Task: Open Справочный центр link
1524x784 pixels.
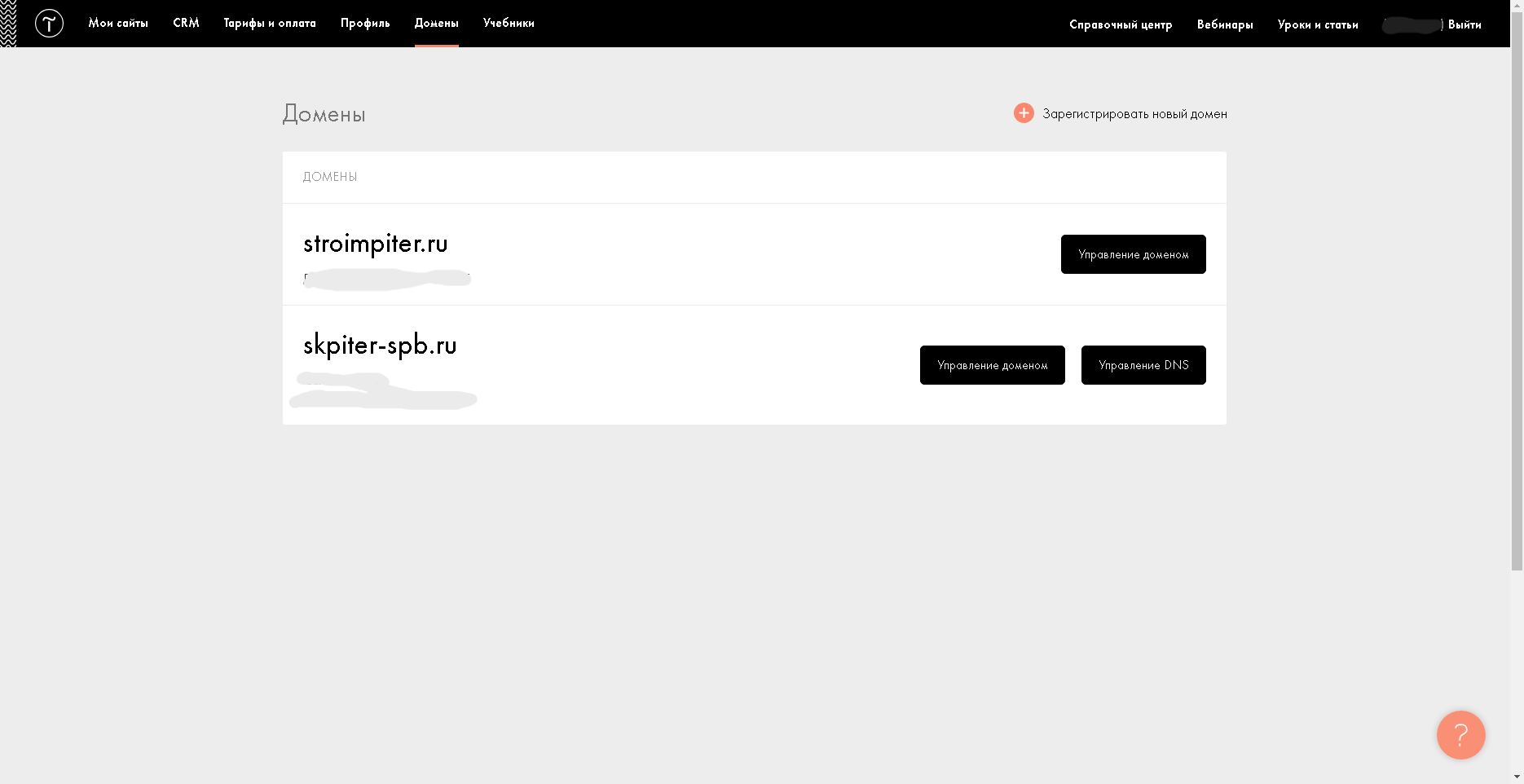Action: coord(1121,24)
